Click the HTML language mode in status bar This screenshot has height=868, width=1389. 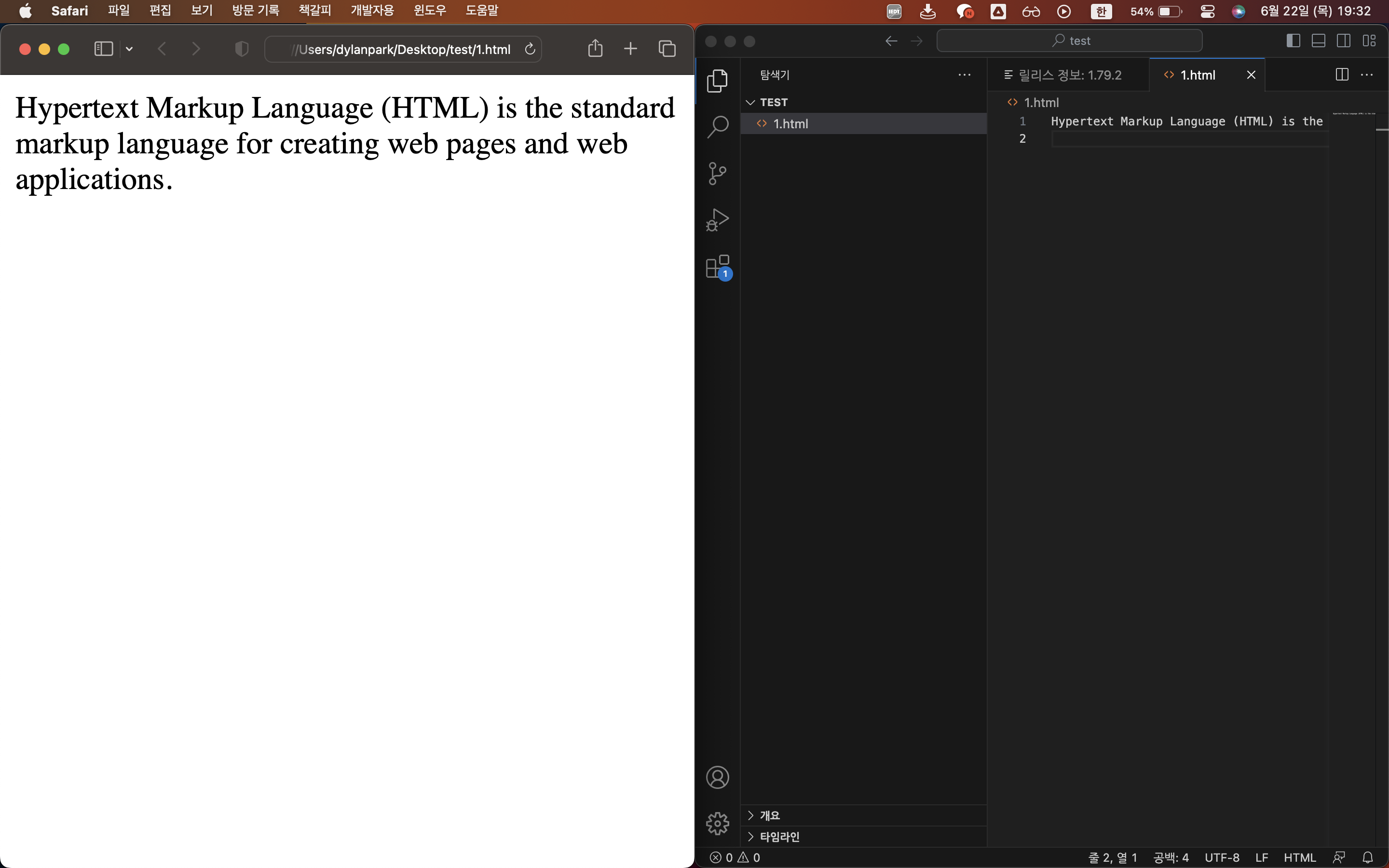(x=1299, y=857)
